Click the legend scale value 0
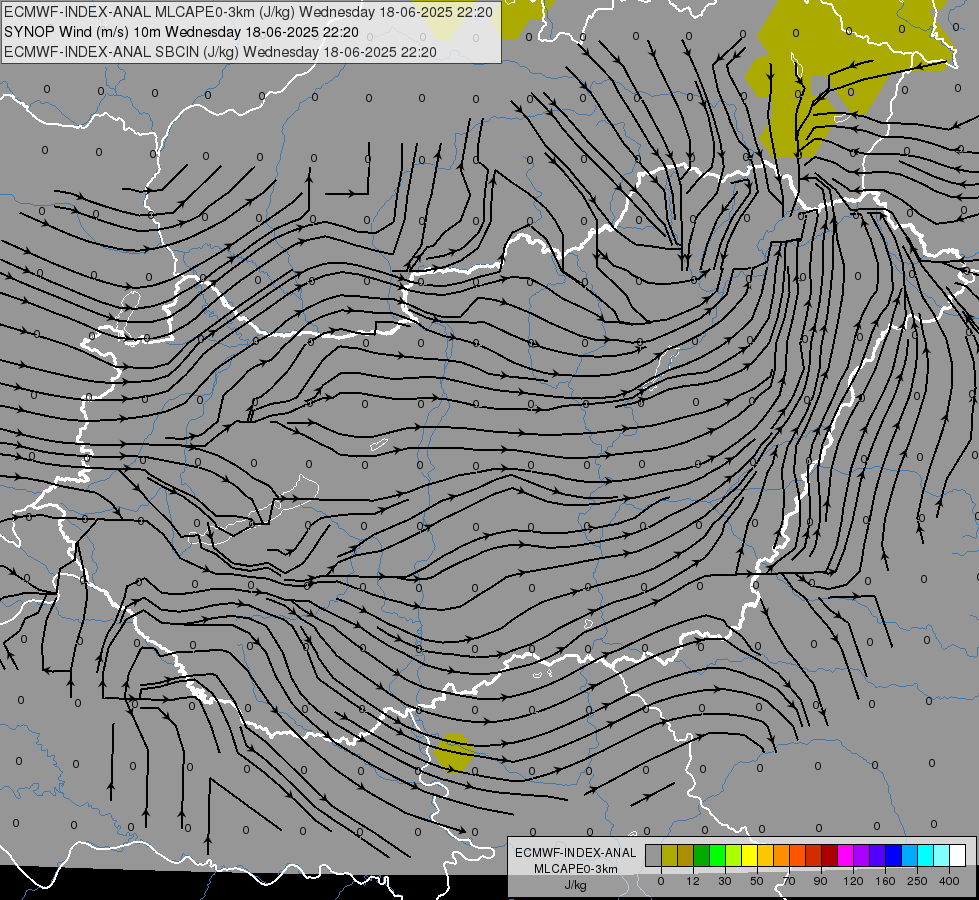The height and width of the screenshot is (900, 979). pos(661,881)
